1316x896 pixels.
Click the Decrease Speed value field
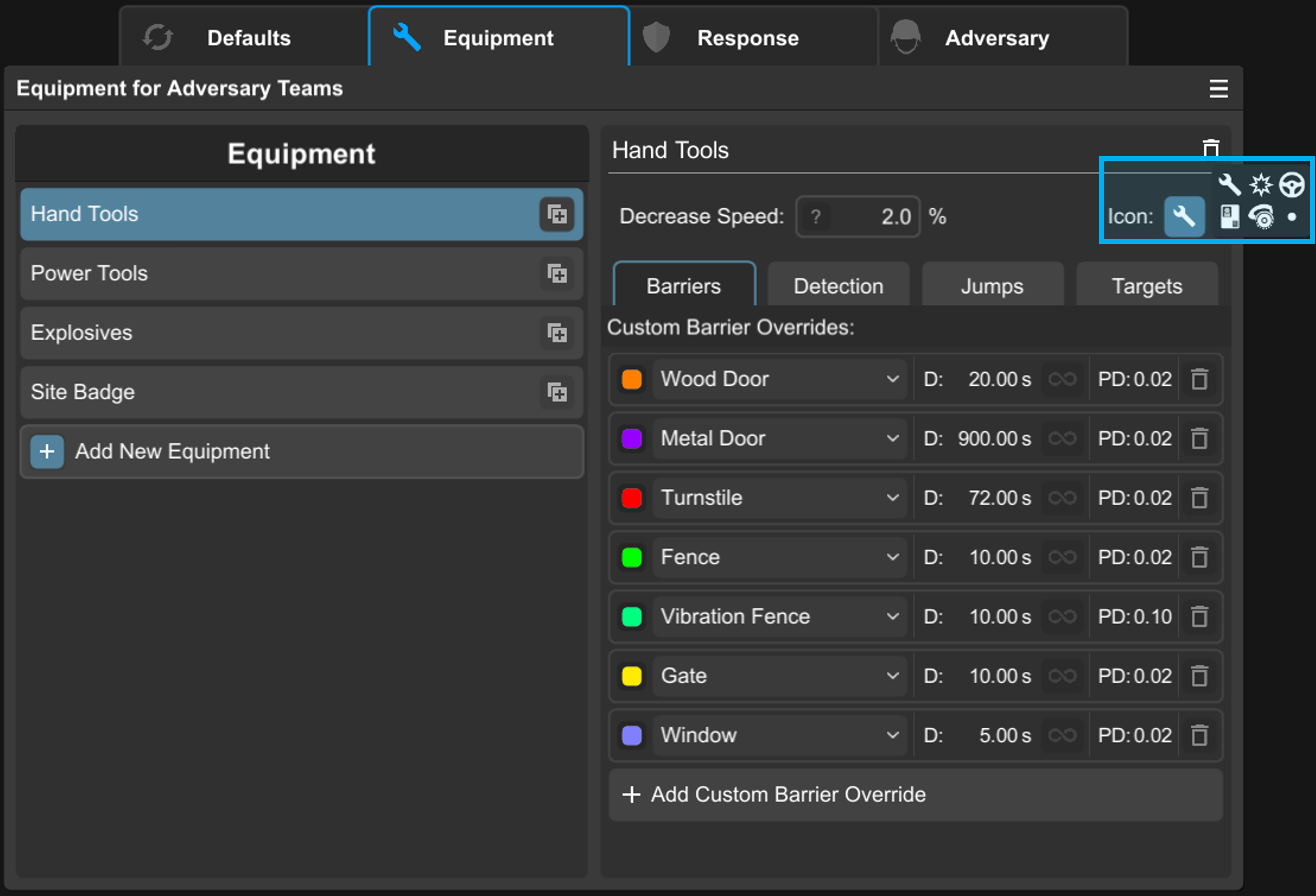click(859, 217)
